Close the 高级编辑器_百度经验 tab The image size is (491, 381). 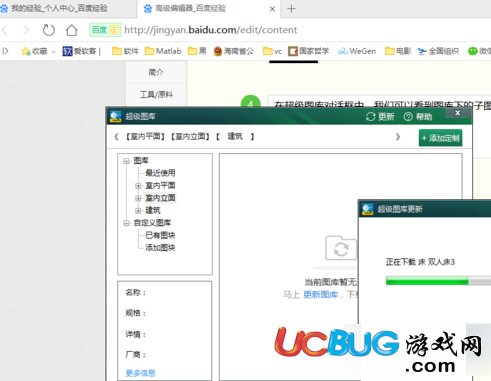pyautogui.click(x=272, y=9)
